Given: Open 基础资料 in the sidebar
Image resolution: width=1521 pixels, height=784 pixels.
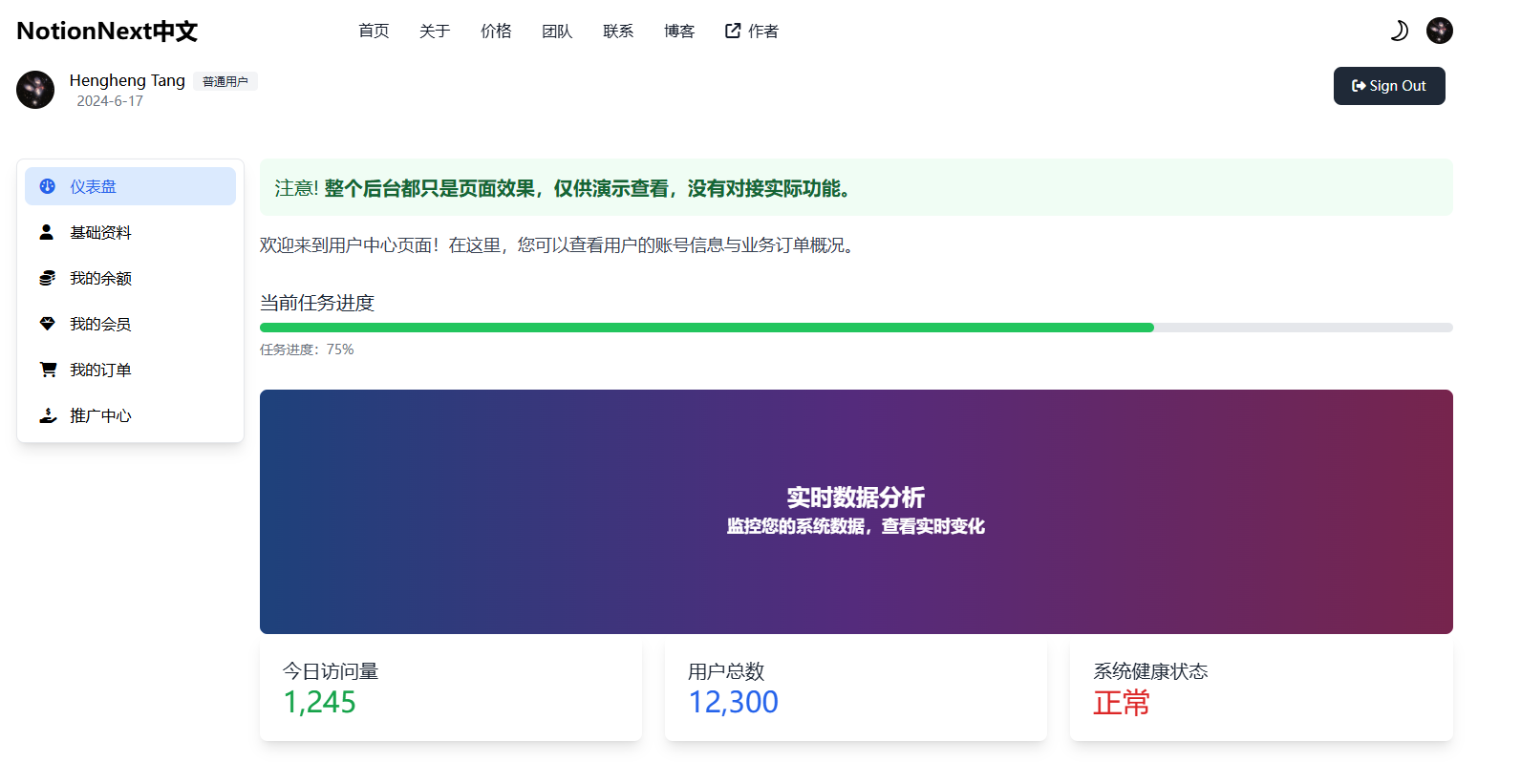Looking at the screenshot, I should [x=130, y=232].
